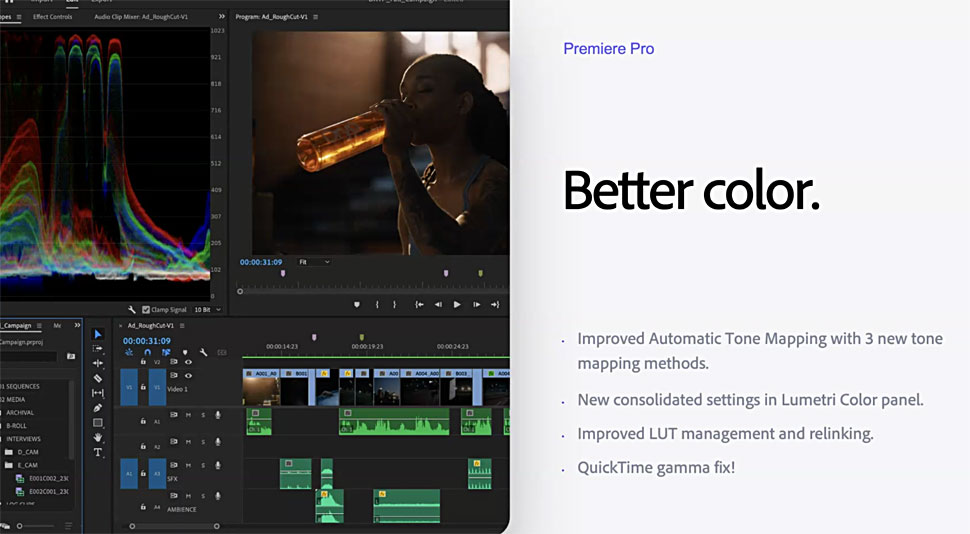Select Program: Ad_RoughCut-V1 tab

[272, 17]
